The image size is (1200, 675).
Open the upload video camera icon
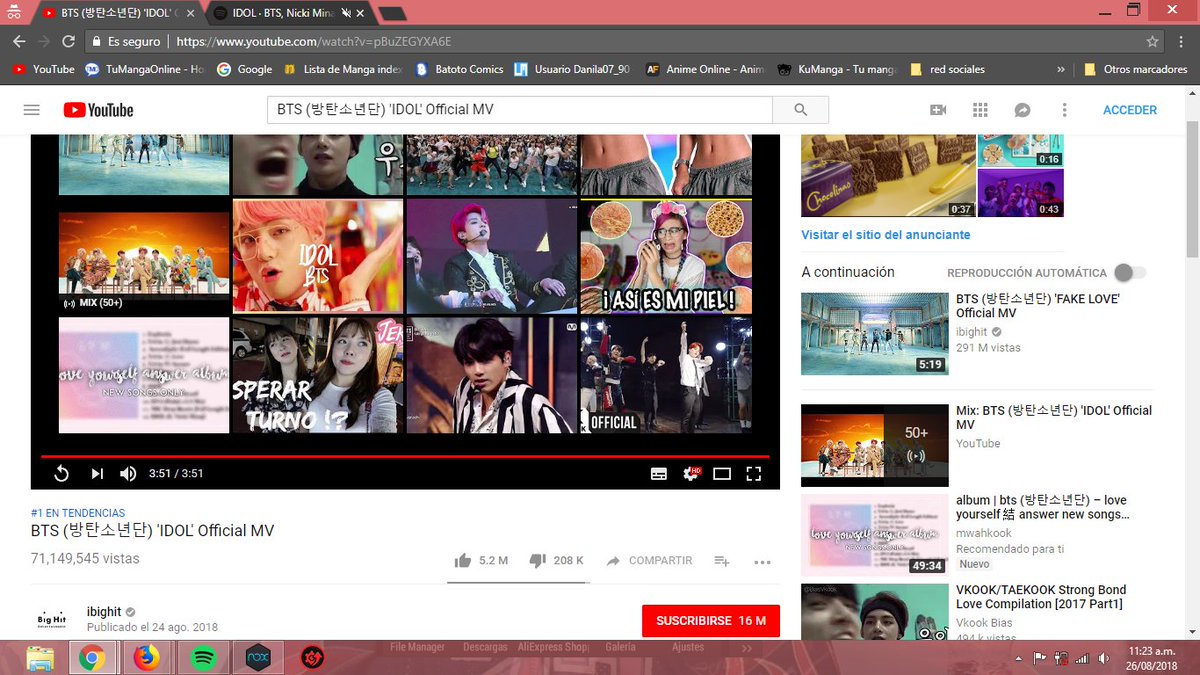click(938, 110)
